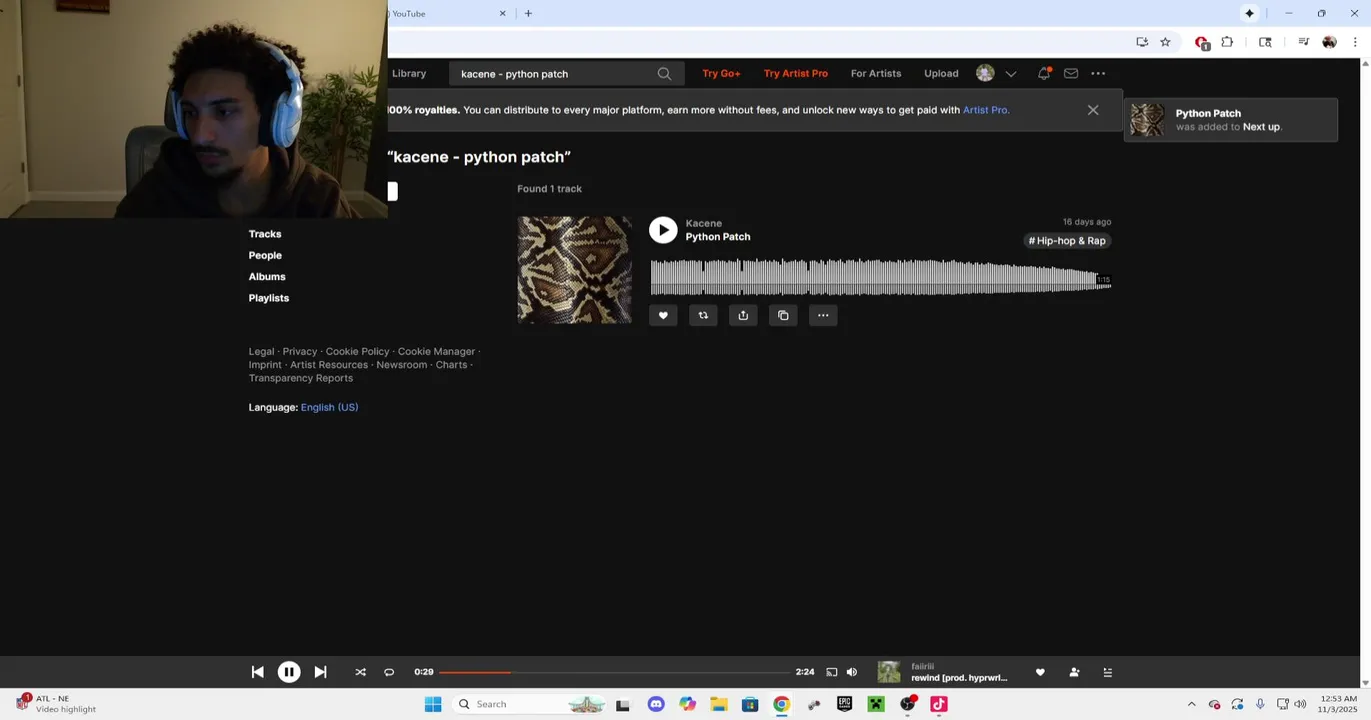This screenshot has width=1371, height=720.
Task: Open the Windows Start menu
Action: click(433, 704)
